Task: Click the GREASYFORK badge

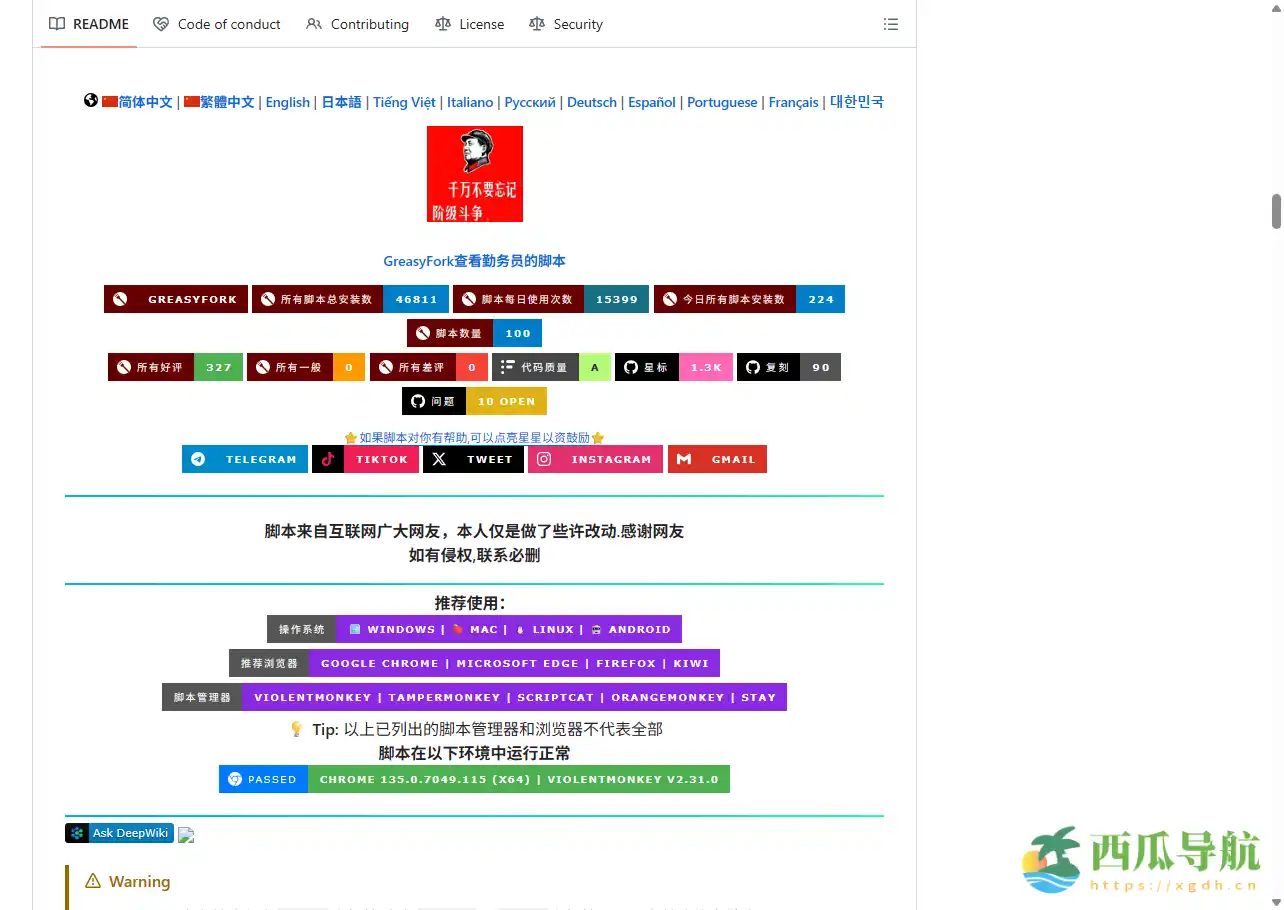Action: (x=175, y=298)
